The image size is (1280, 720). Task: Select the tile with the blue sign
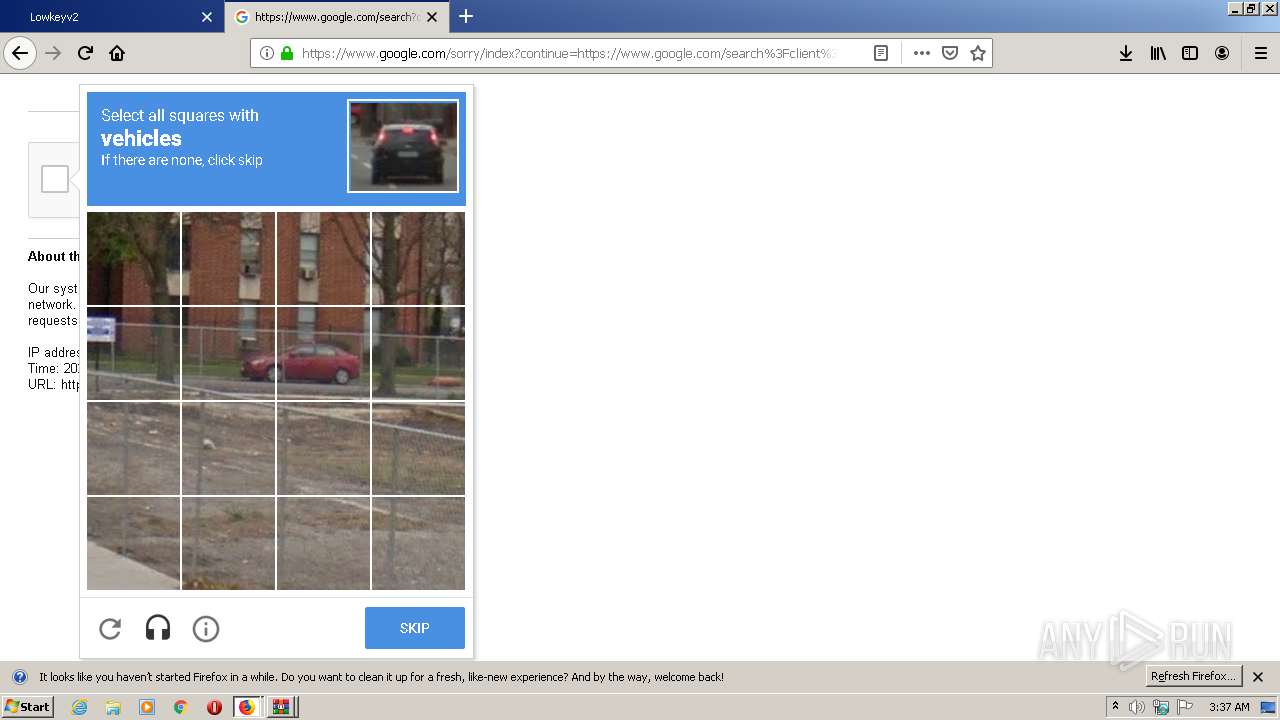pos(133,353)
